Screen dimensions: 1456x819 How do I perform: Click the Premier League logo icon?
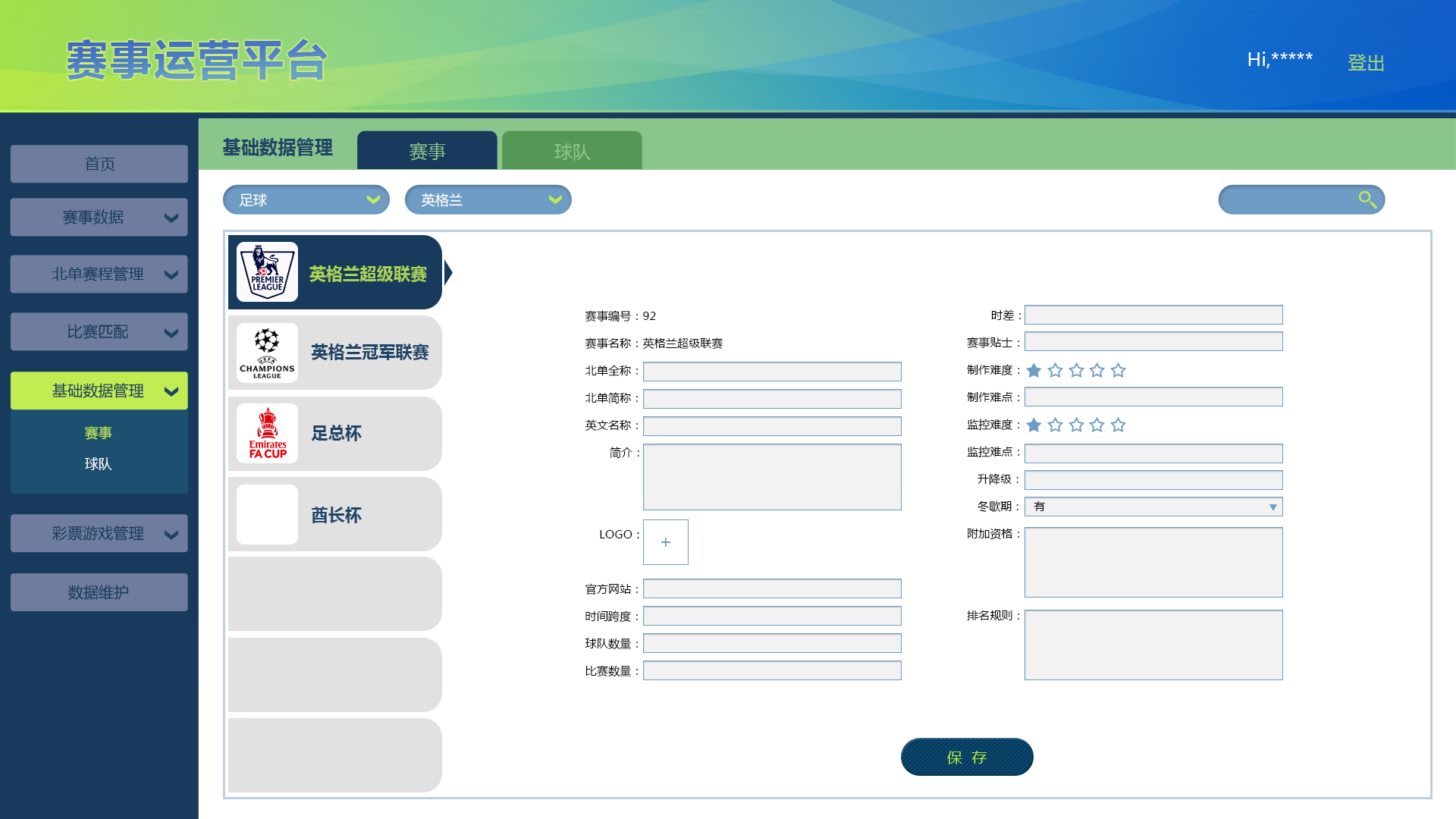[x=267, y=272]
